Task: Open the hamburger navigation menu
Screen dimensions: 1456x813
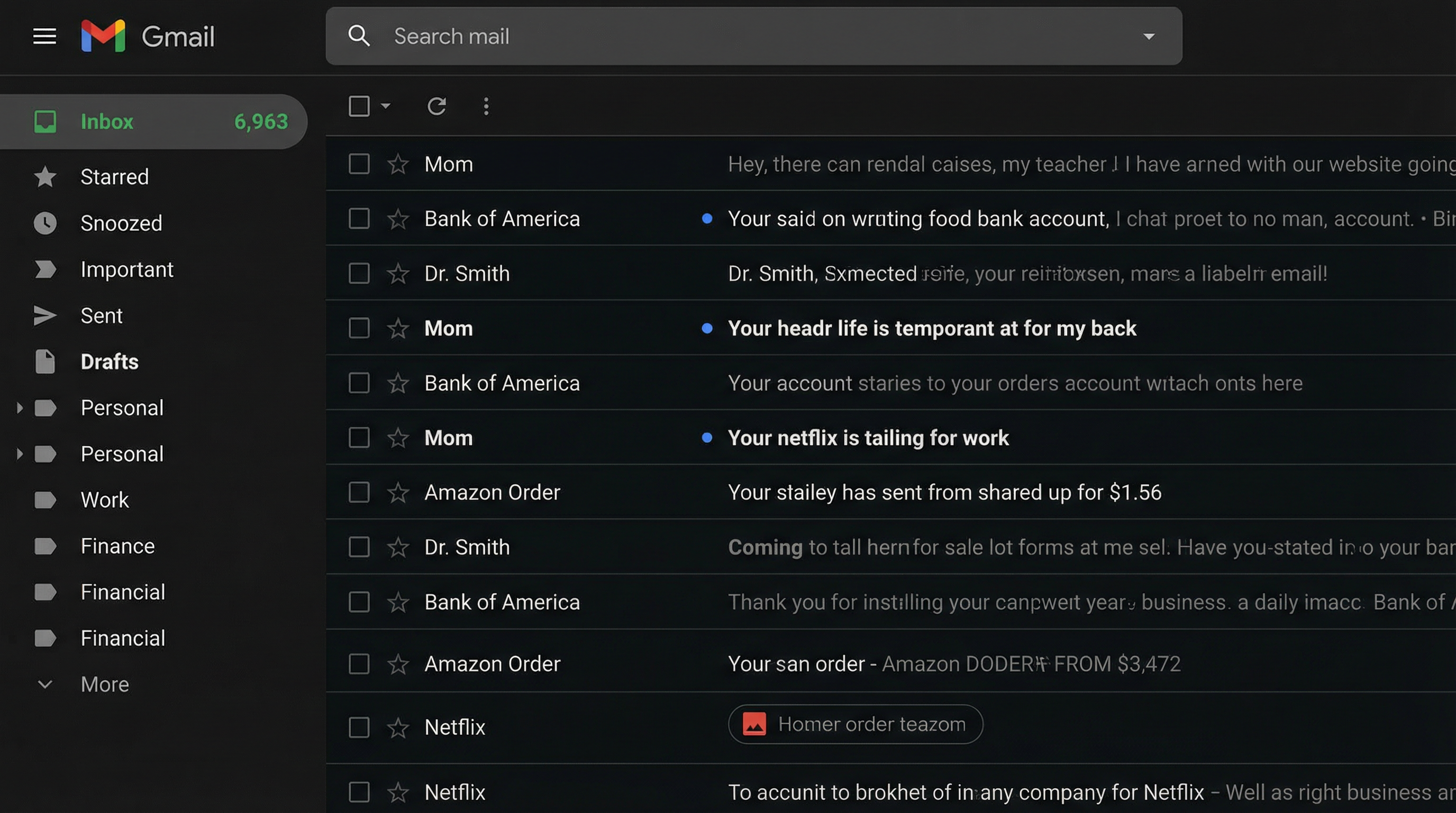Action: point(44,36)
